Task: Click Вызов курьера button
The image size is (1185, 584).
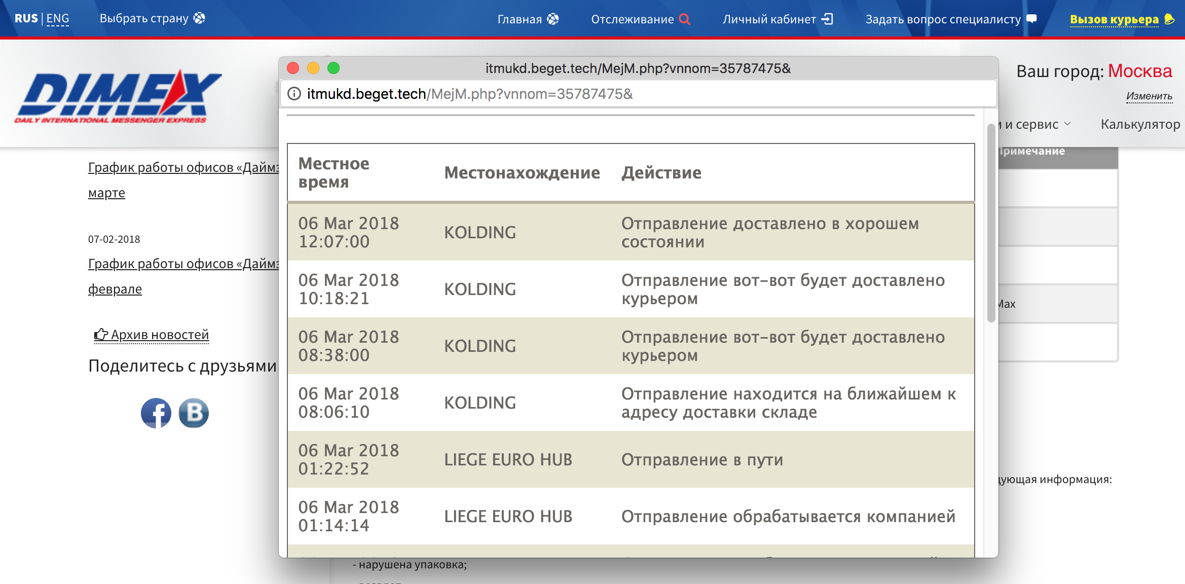Action: (1121, 19)
